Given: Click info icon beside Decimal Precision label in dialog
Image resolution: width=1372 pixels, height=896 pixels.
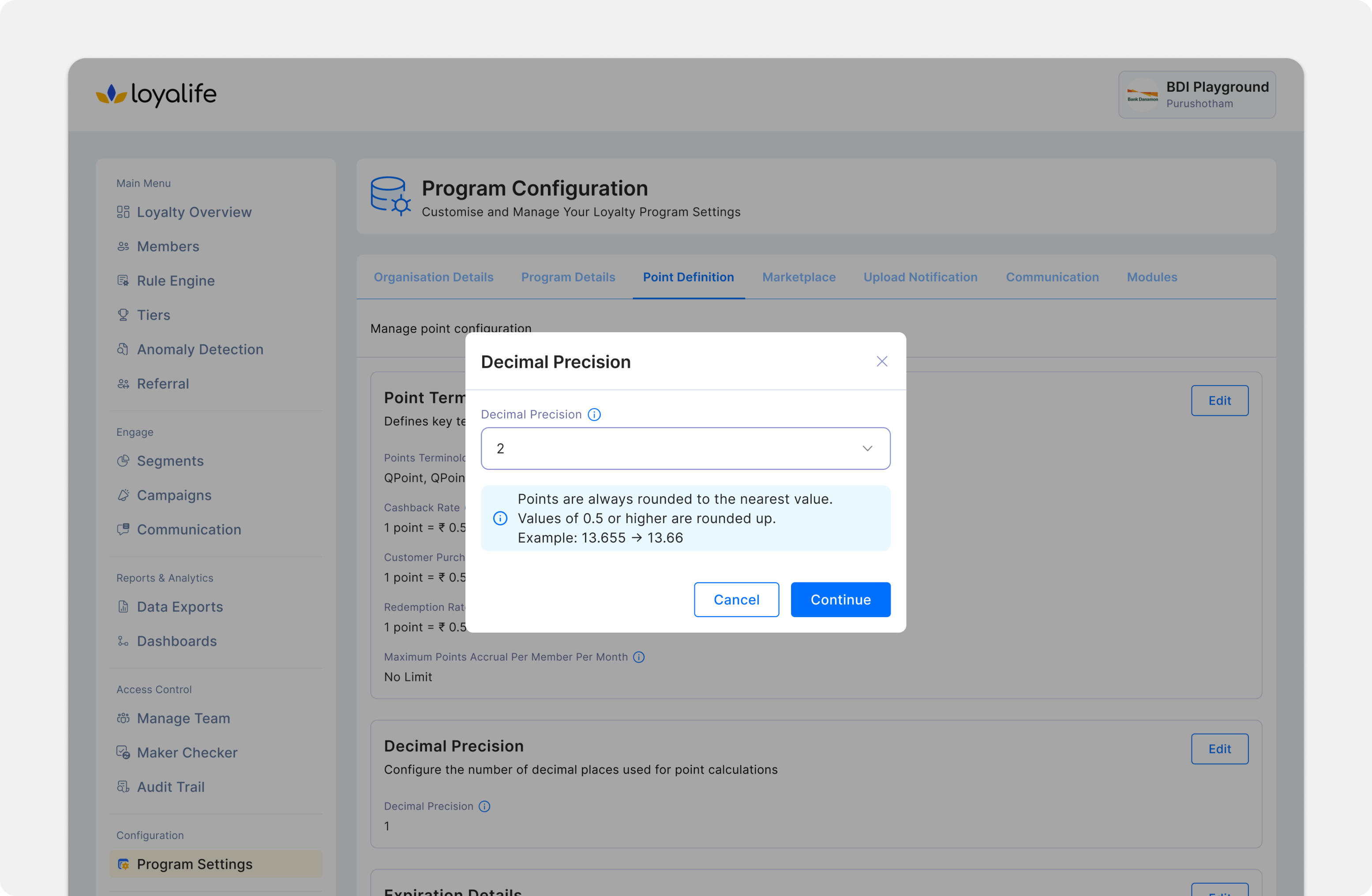Looking at the screenshot, I should tap(594, 415).
